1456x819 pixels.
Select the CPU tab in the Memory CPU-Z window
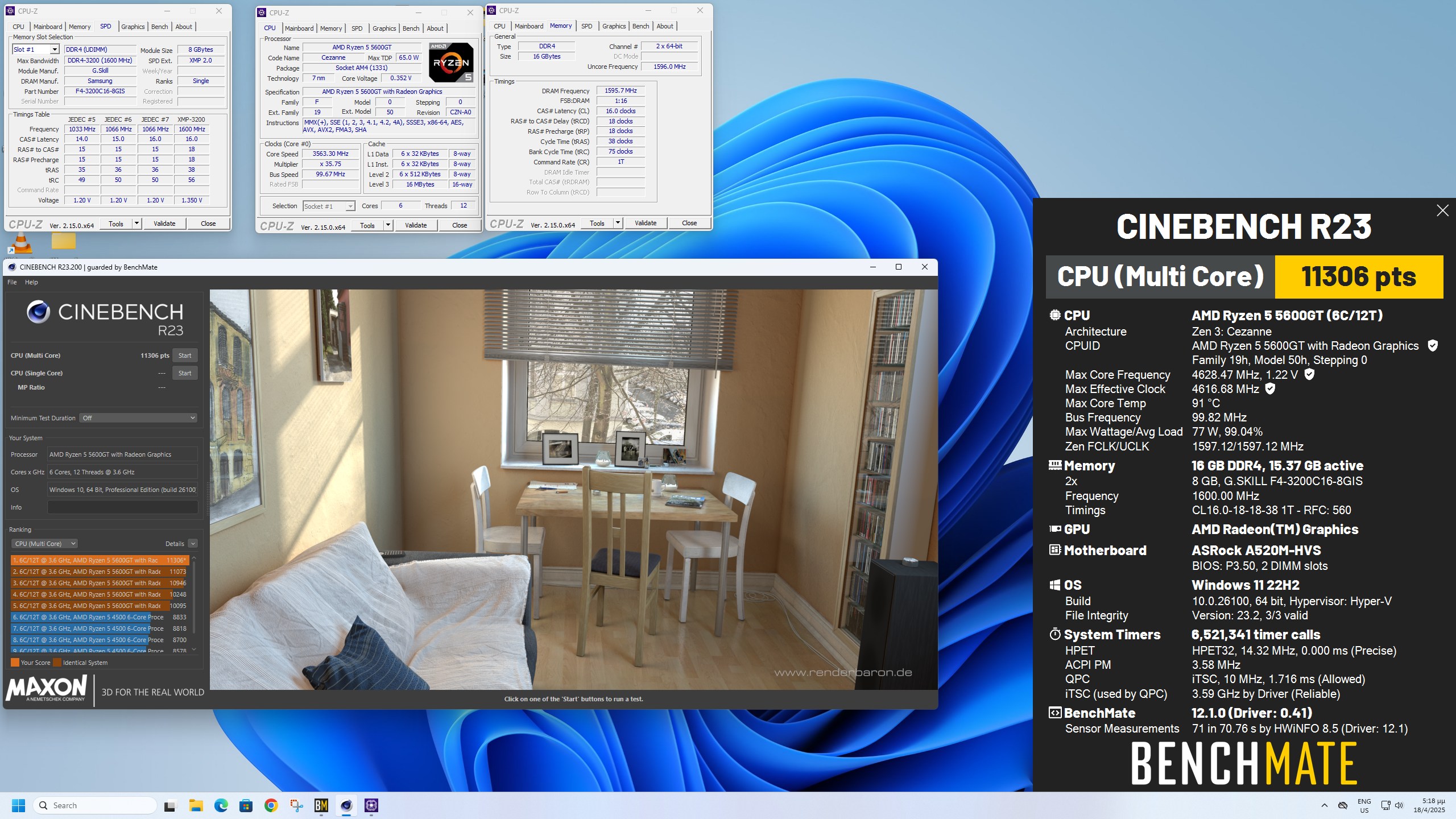(500, 26)
